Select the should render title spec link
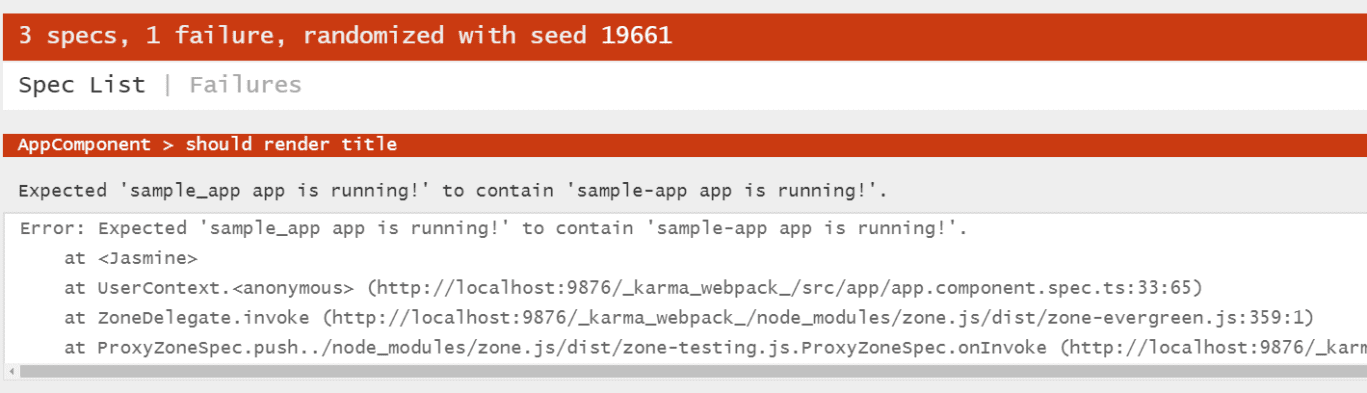Screen dimensions: 1367x393 (x=291, y=144)
